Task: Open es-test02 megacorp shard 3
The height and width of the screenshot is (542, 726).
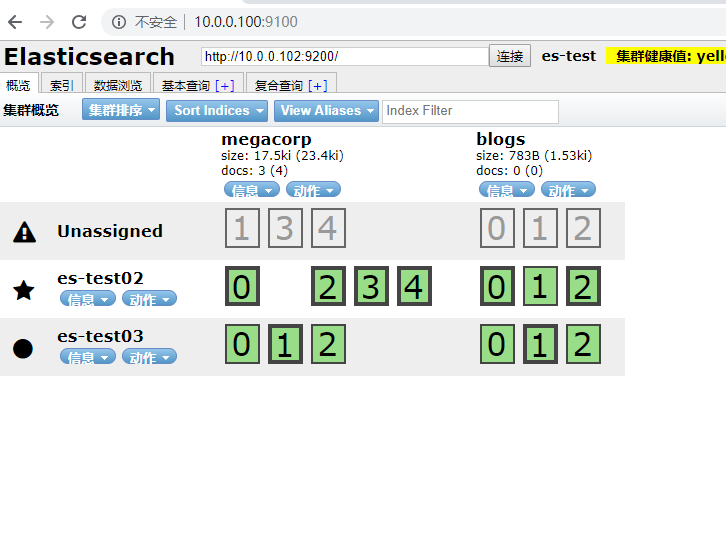Action: tap(371, 286)
